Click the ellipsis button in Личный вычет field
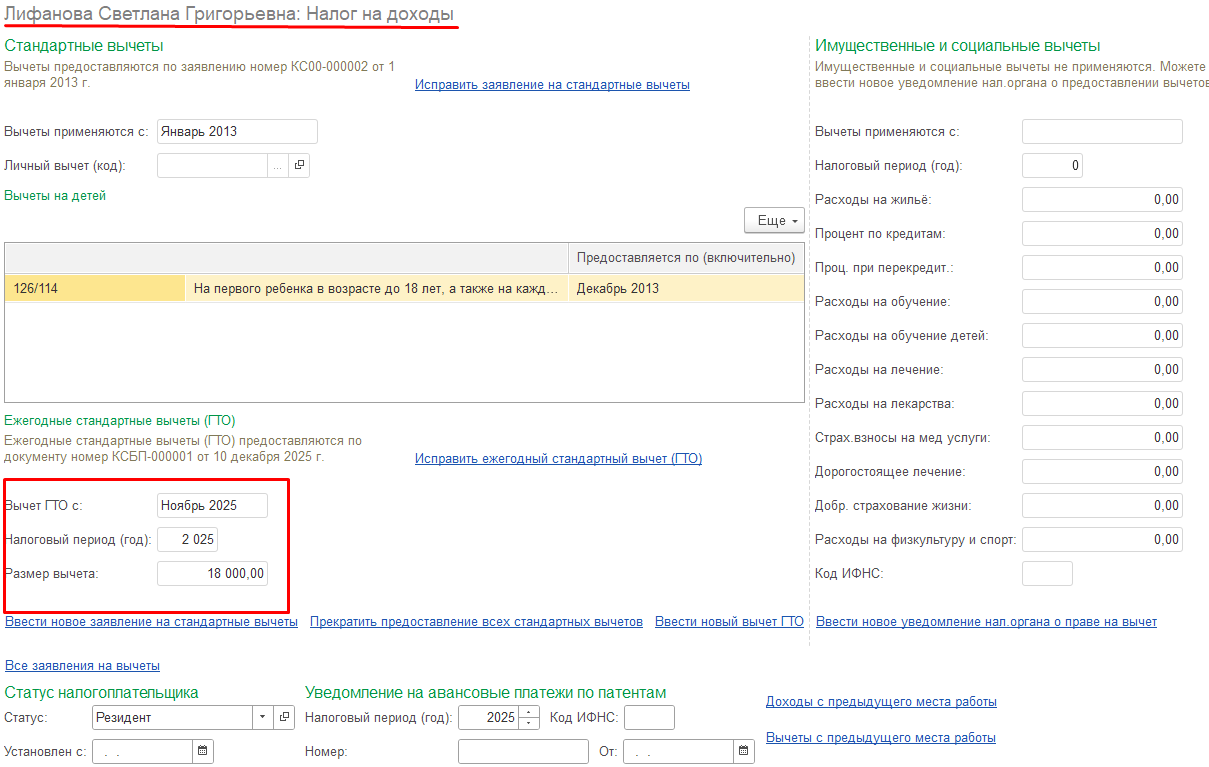Viewport: 1209px width, 767px height. (x=278, y=166)
